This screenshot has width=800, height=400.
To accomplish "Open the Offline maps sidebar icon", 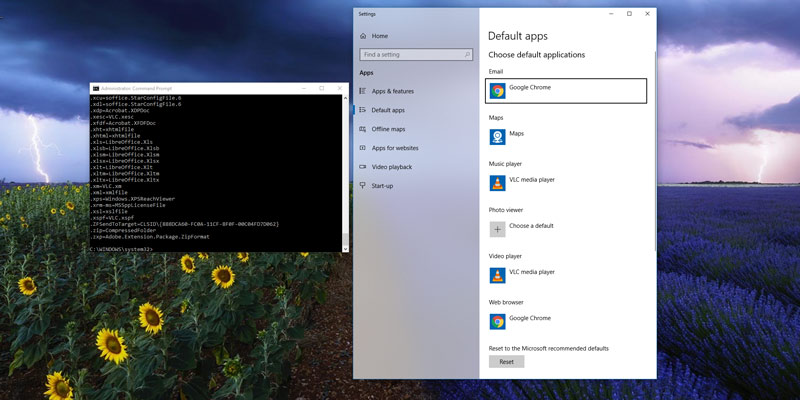I will click(x=362, y=129).
